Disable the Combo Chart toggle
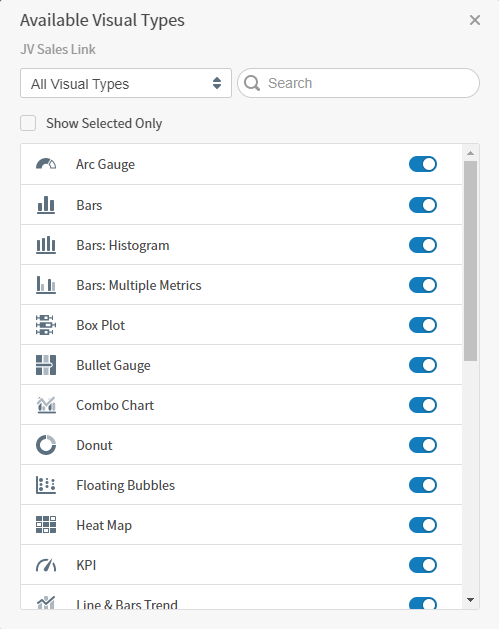Viewport: 499px width, 629px height. click(x=423, y=405)
